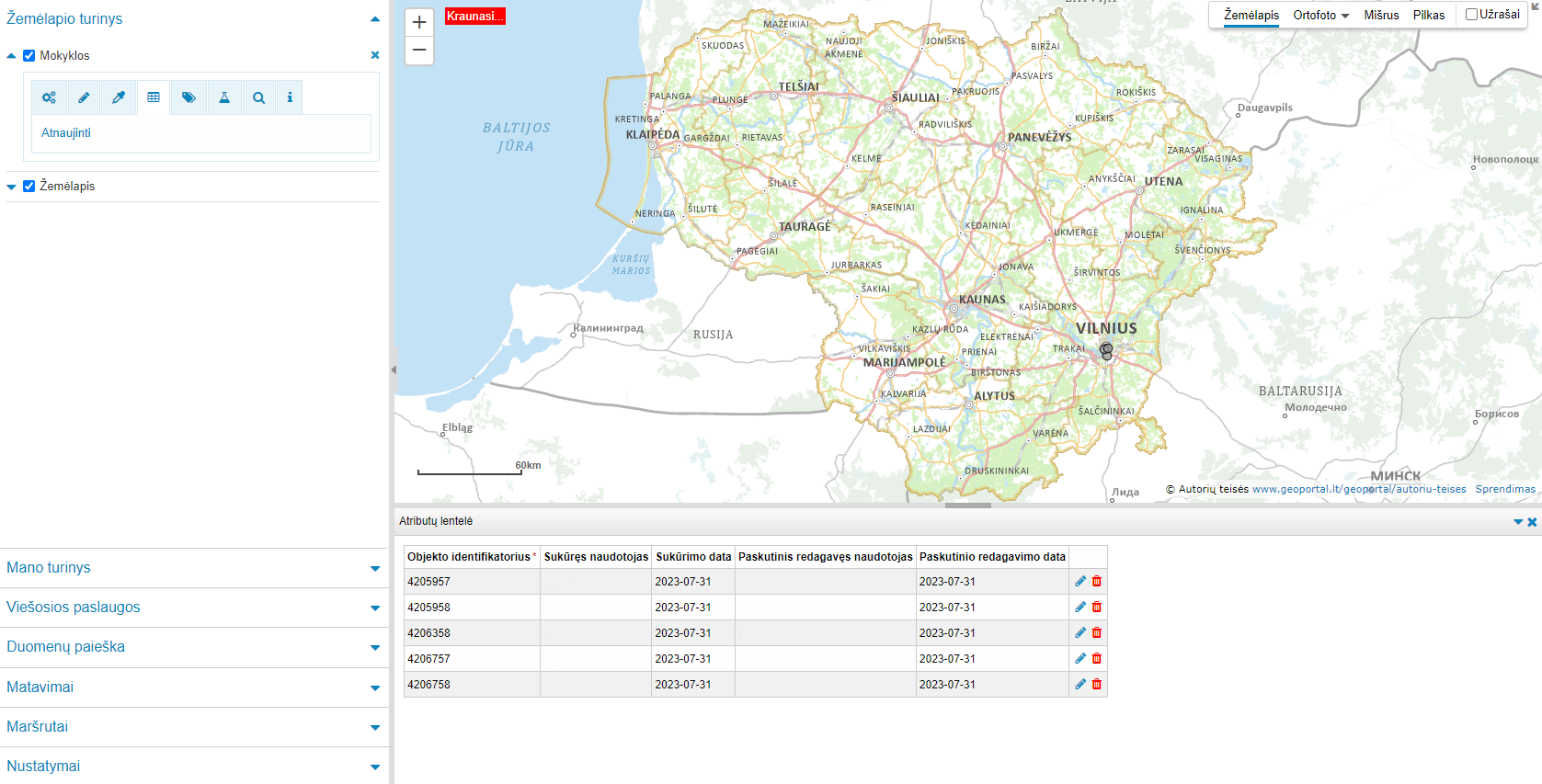The height and width of the screenshot is (784, 1542).
Task: Toggle the Žemėlapis layer checkbox
Action: (x=29, y=187)
